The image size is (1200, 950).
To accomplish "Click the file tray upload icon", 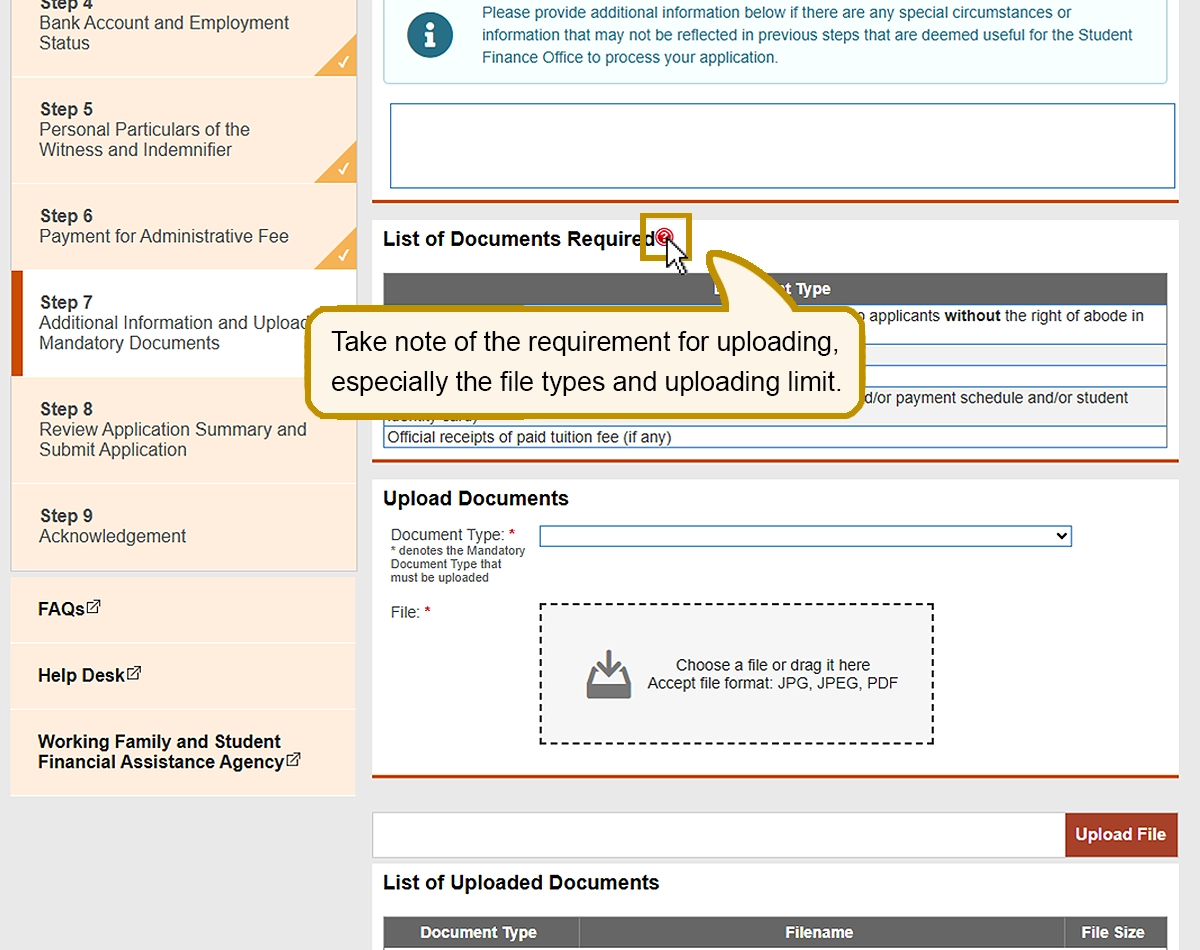I will [x=609, y=675].
